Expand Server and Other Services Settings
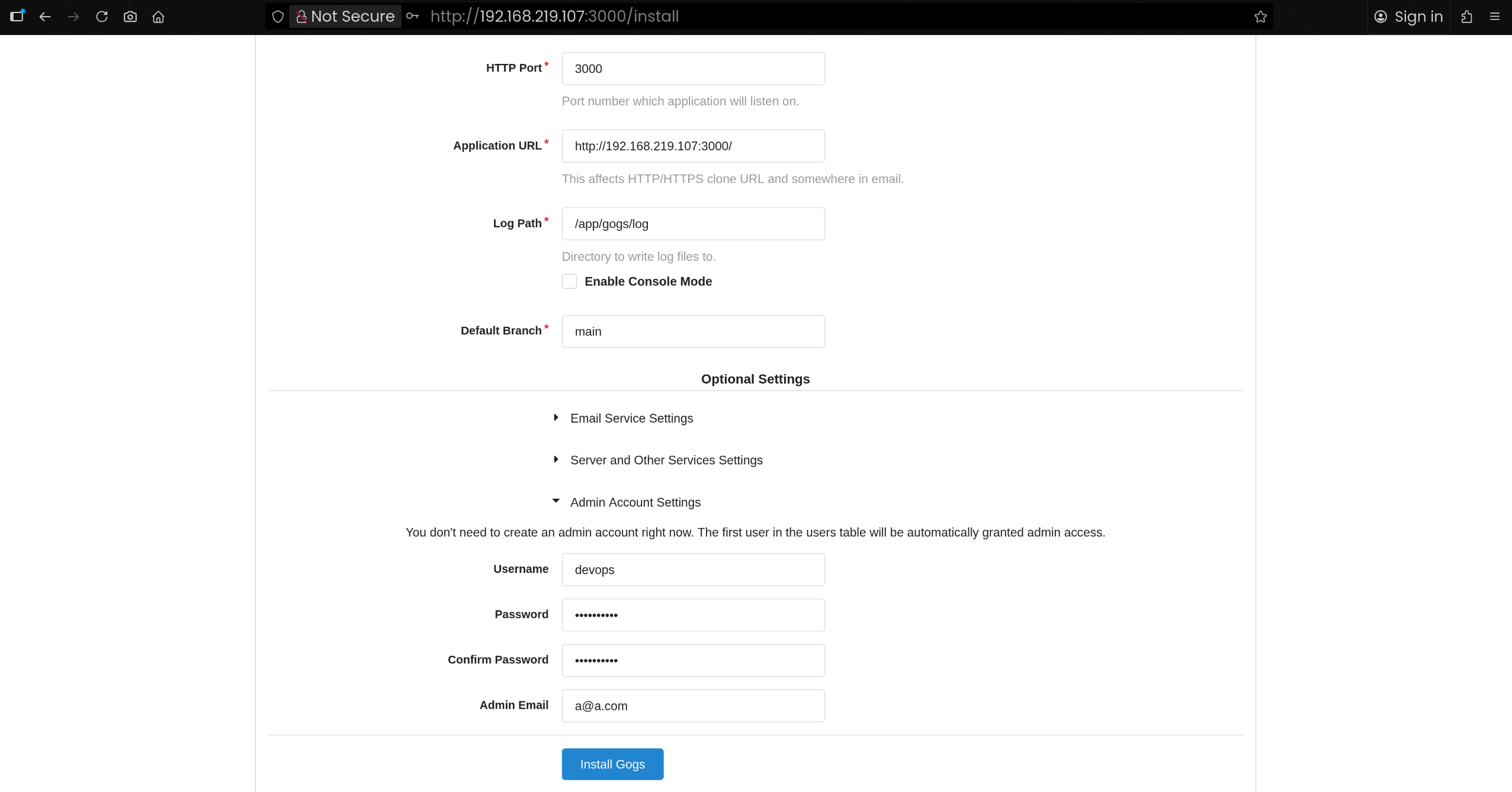 tap(666, 460)
